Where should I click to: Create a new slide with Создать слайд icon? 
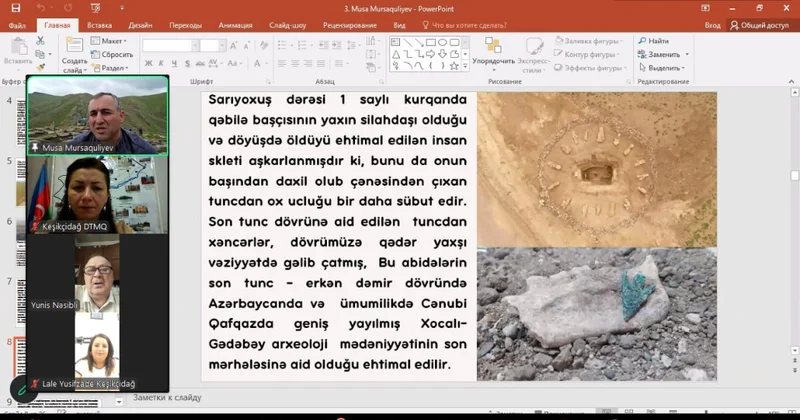[74, 55]
